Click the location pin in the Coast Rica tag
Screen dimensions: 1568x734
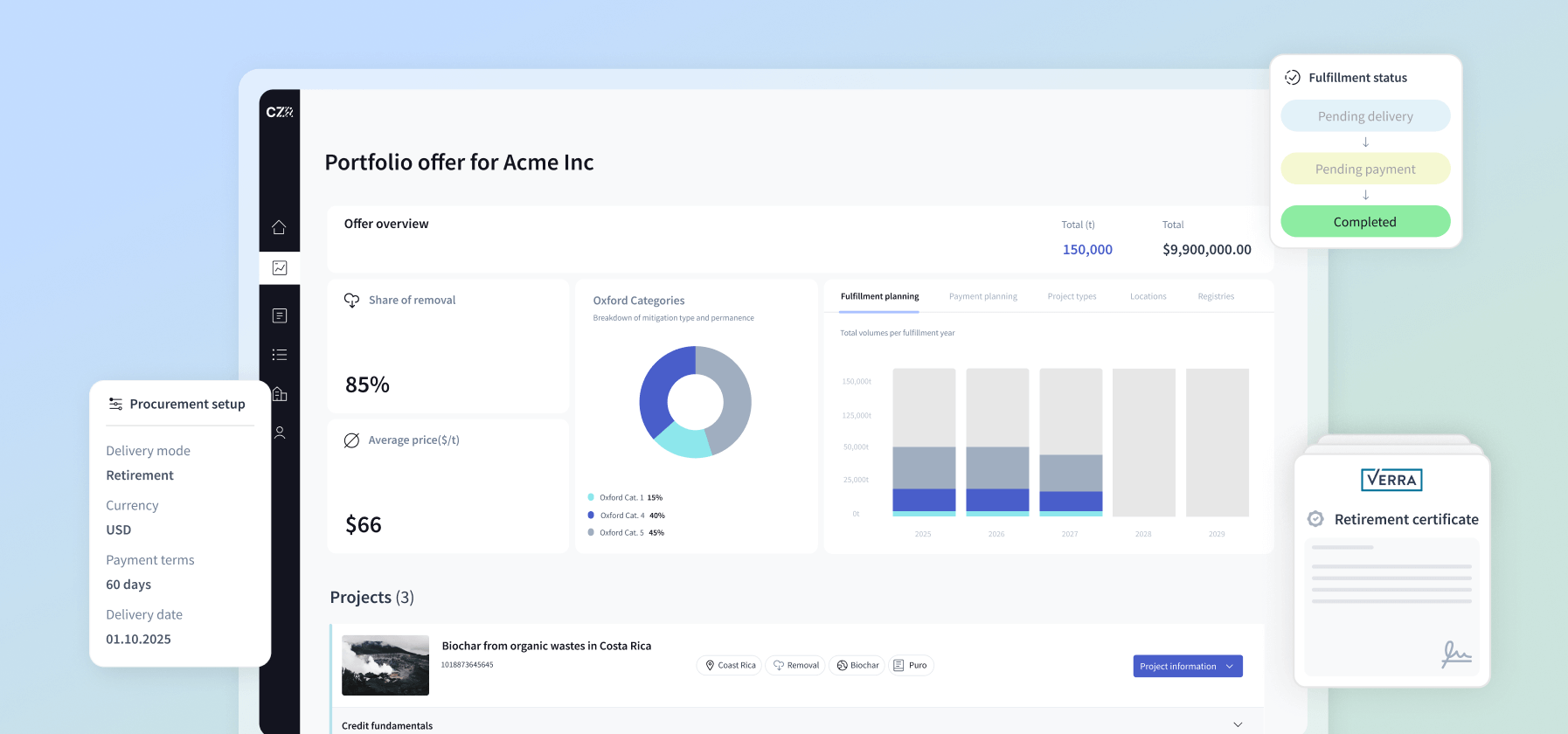[x=710, y=666]
